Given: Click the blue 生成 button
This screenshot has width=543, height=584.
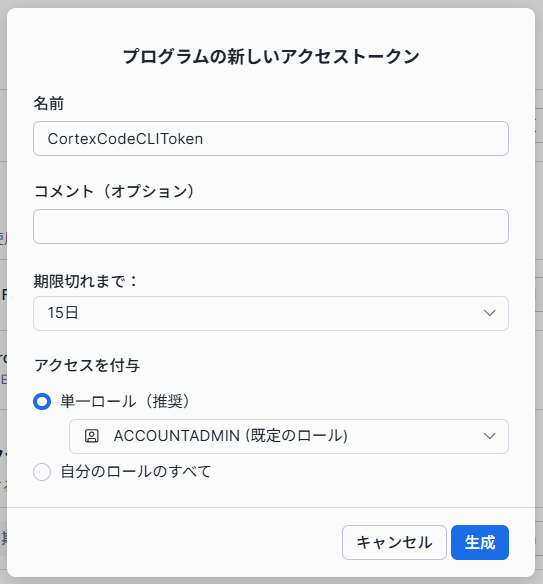Looking at the screenshot, I should (480, 542).
